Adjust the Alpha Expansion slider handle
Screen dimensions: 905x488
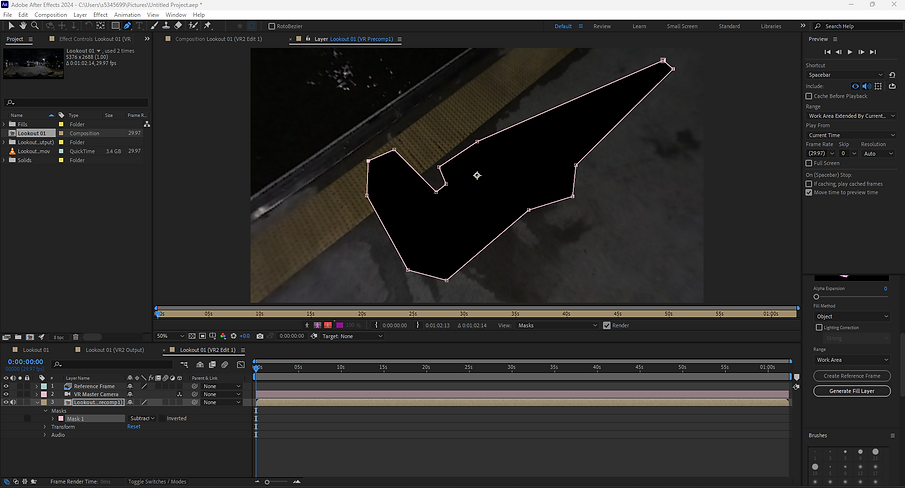(816, 296)
